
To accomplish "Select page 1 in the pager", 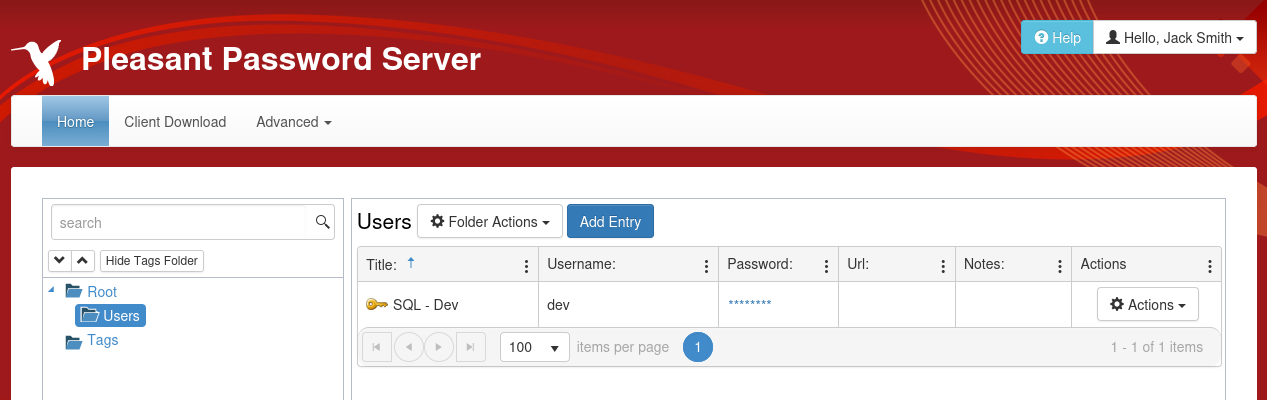I will click(x=698, y=347).
